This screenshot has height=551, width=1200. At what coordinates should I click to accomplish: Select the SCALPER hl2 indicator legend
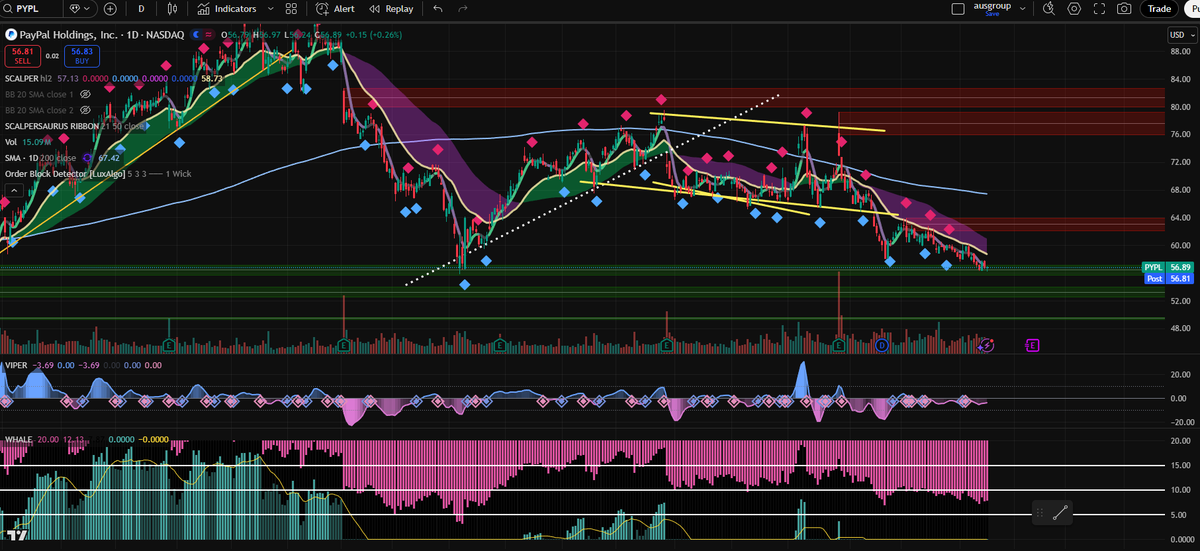pyautogui.click(x=29, y=78)
